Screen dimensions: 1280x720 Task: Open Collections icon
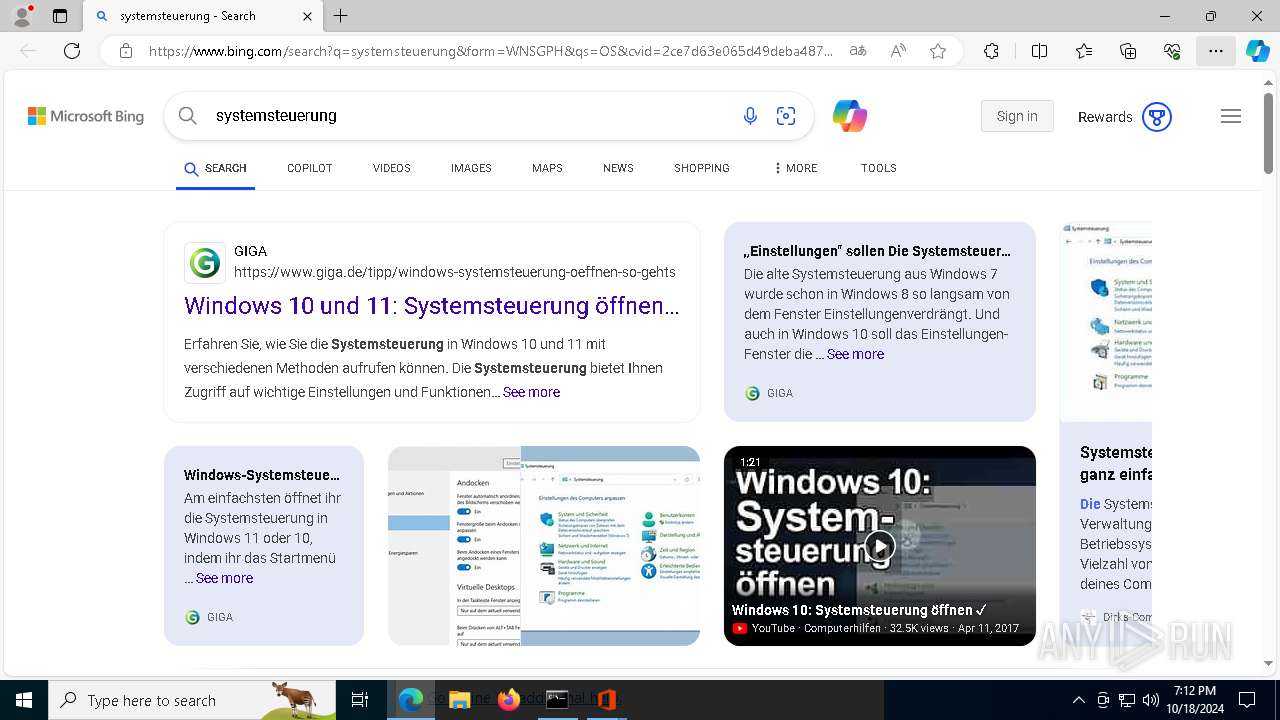(x=1128, y=51)
